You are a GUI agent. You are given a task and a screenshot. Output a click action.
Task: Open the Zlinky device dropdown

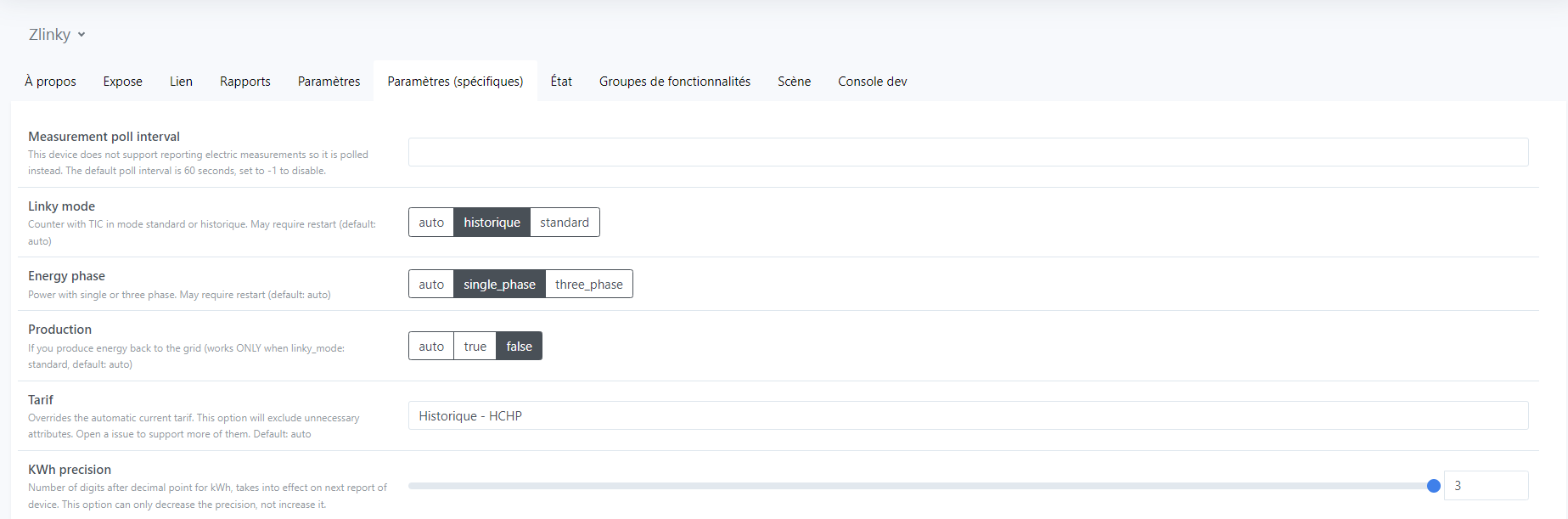click(x=57, y=35)
